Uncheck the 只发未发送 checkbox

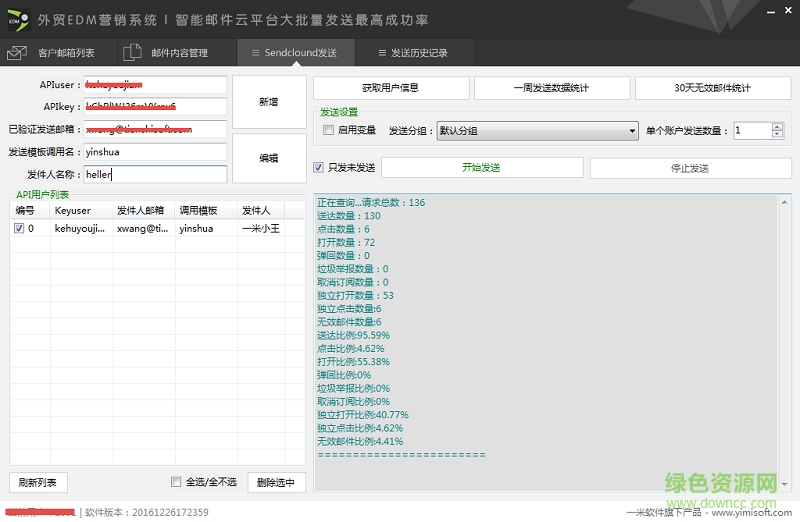pyautogui.click(x=319, y=168)
